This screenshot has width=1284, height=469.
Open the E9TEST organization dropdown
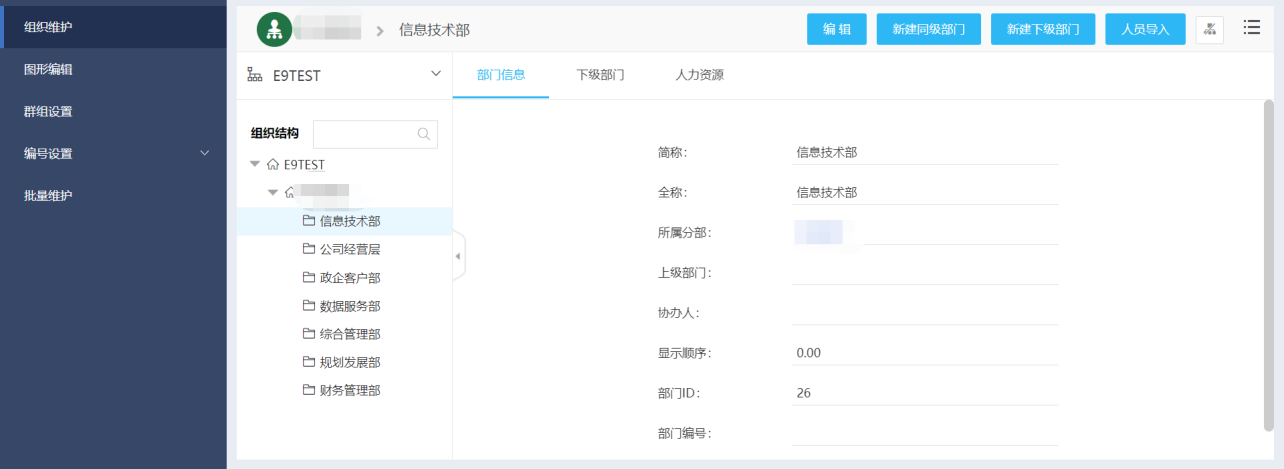tap(435, 74)
